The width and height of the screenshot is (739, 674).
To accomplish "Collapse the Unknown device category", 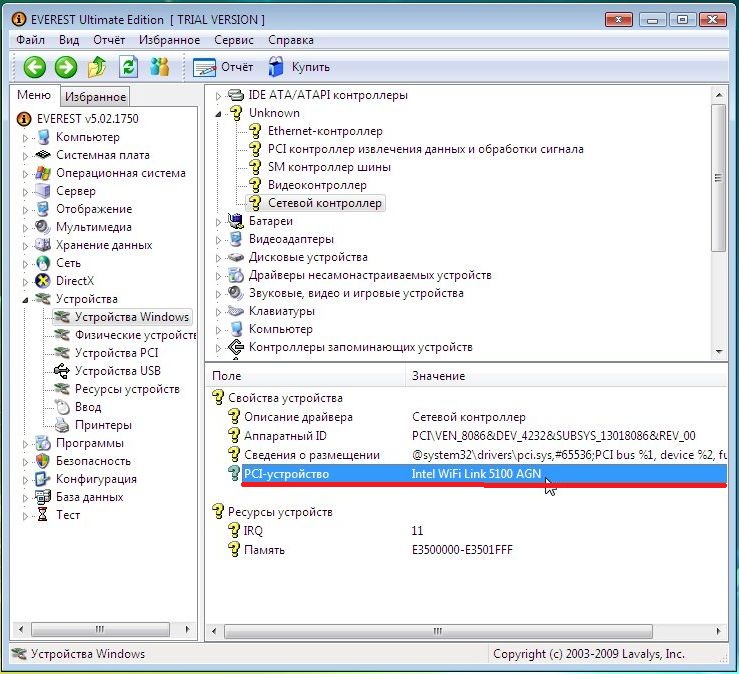I will point(218,114).
